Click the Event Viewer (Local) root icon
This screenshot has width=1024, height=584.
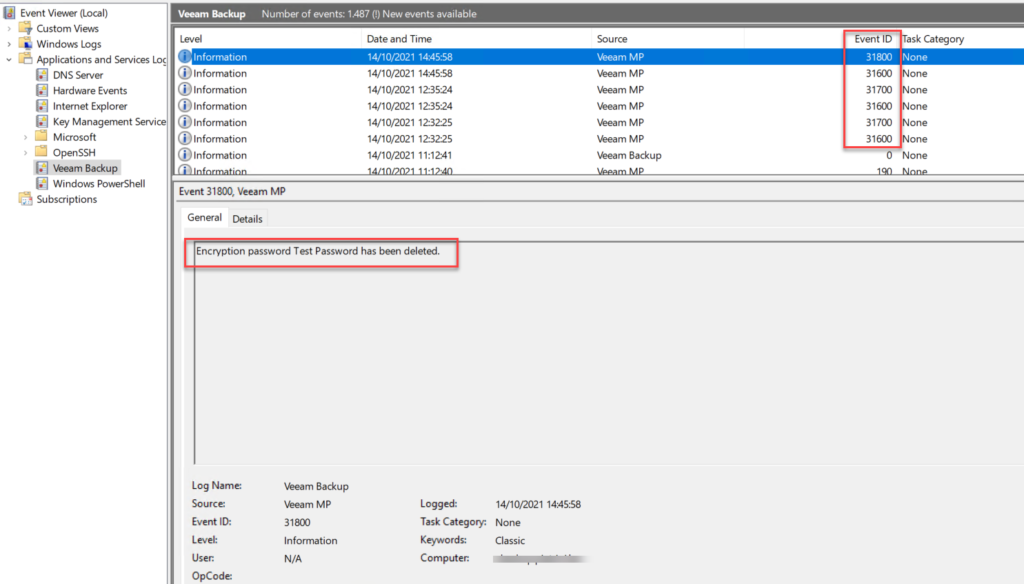coord(9,12)
